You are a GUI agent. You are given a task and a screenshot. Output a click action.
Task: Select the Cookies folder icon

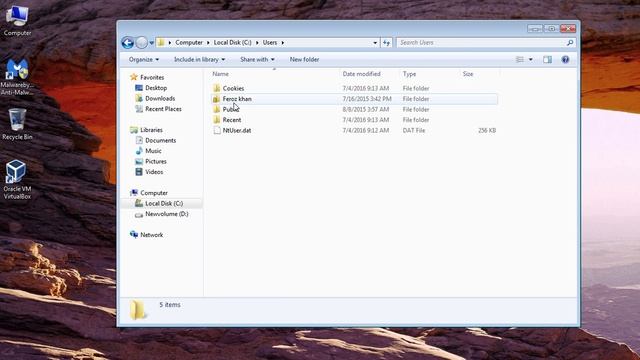tap(216, 88)
